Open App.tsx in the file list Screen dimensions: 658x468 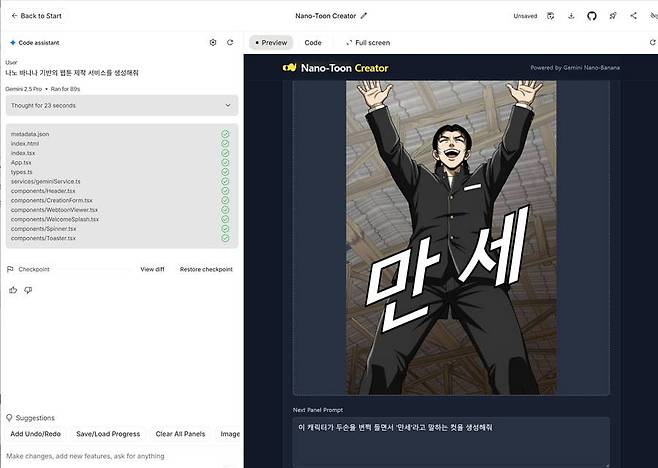(x=21, y=162)
